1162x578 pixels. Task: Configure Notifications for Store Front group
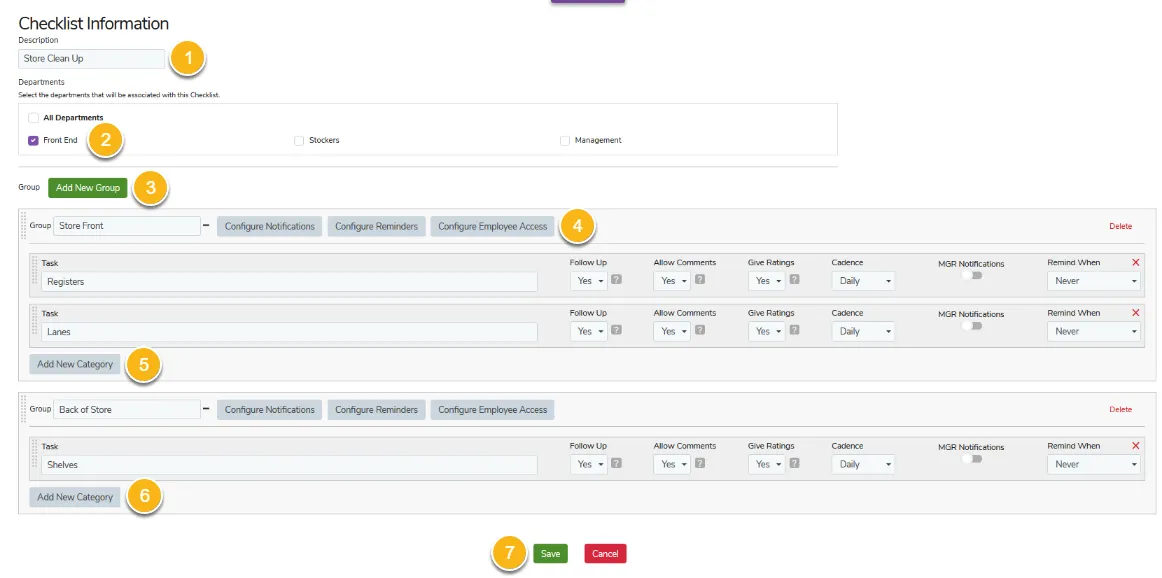[x=270, y=226]
